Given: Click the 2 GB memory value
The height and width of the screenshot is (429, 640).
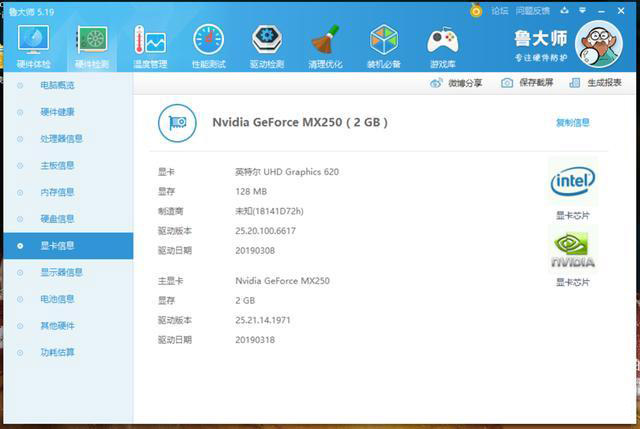Looking at the screenshot, I should coord(245,300).
